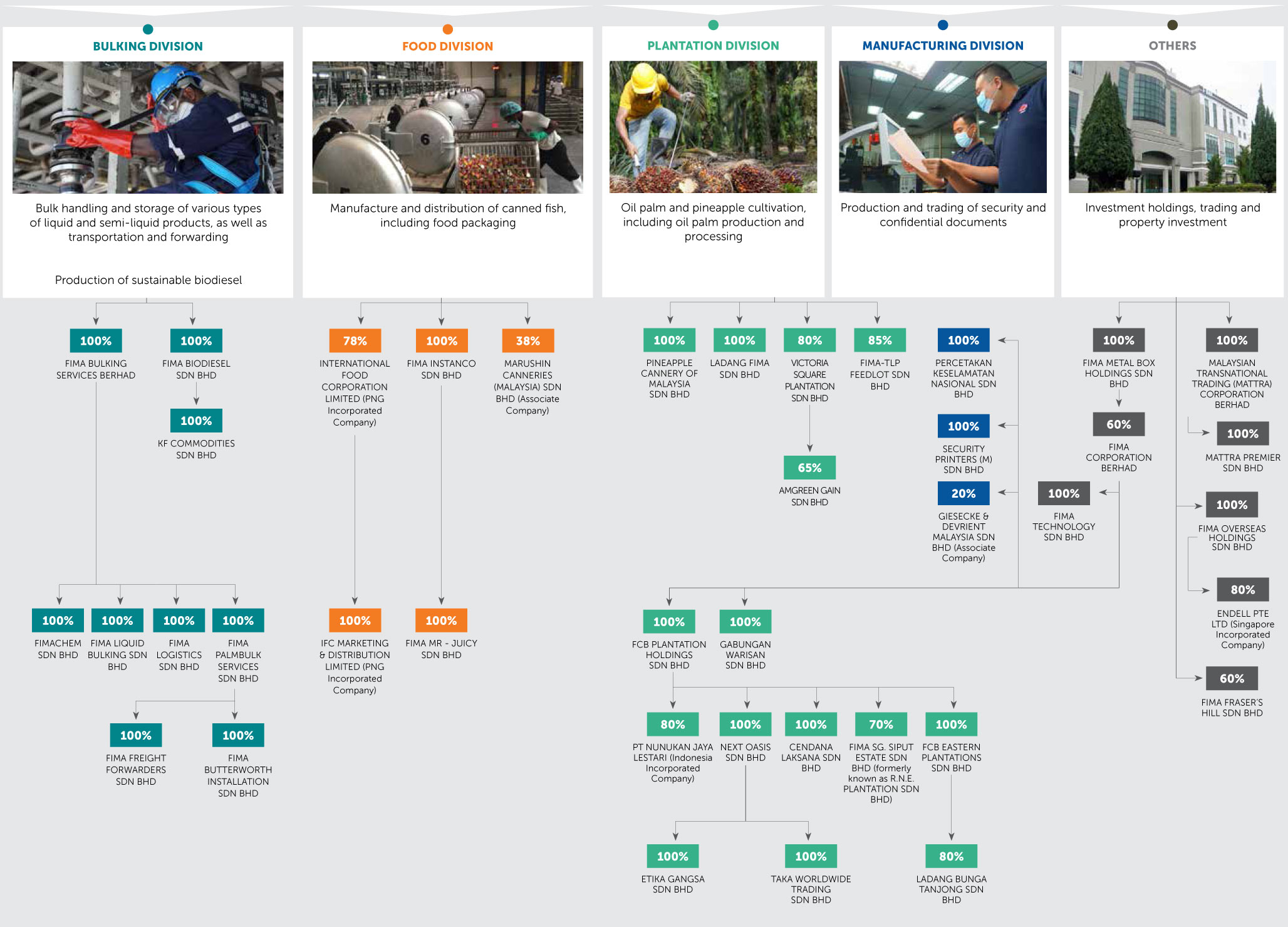
Task: Click the orange dot above Food Division
Action: (x=447, y=29)
